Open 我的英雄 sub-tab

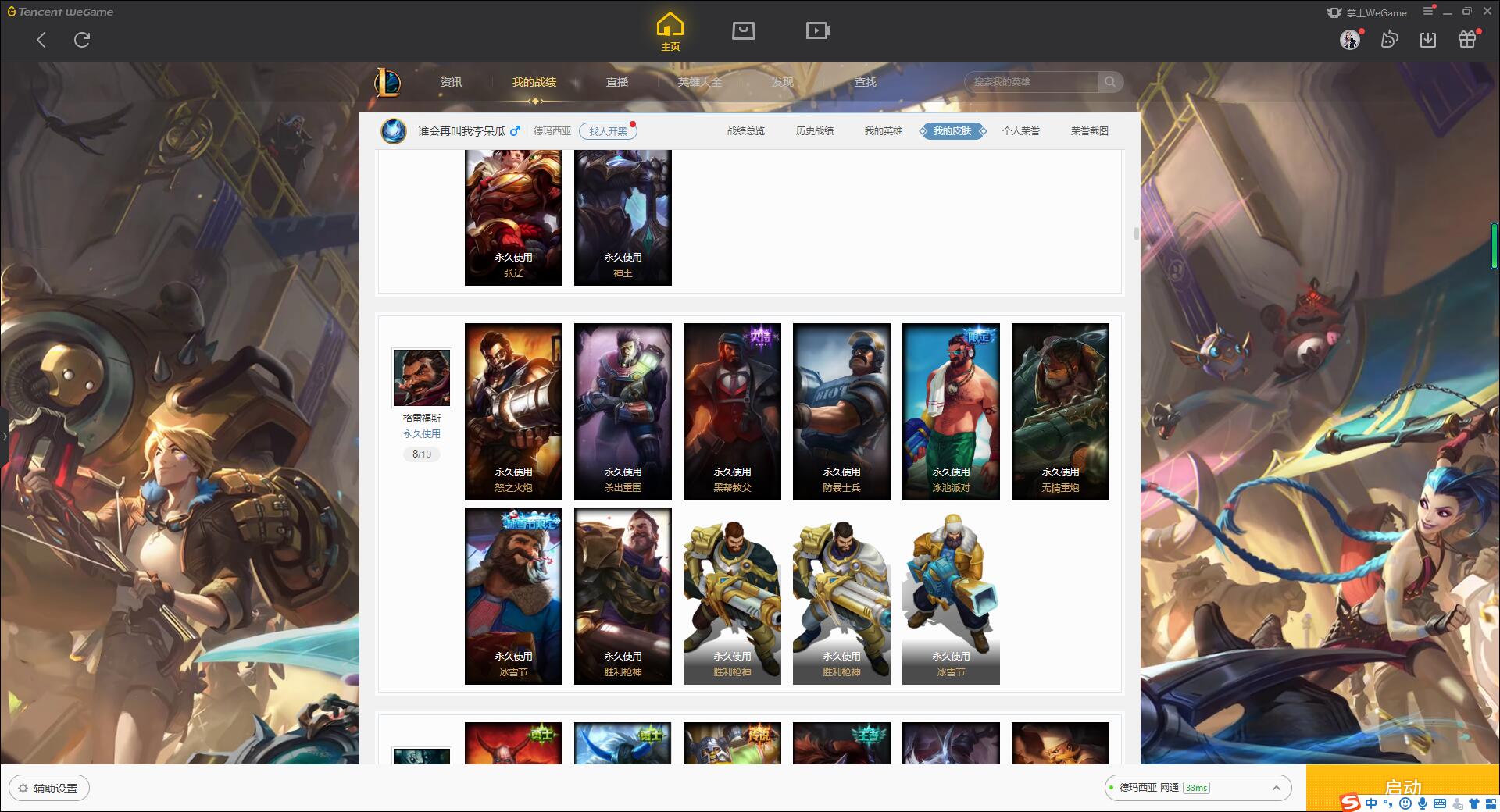[884, 131]
